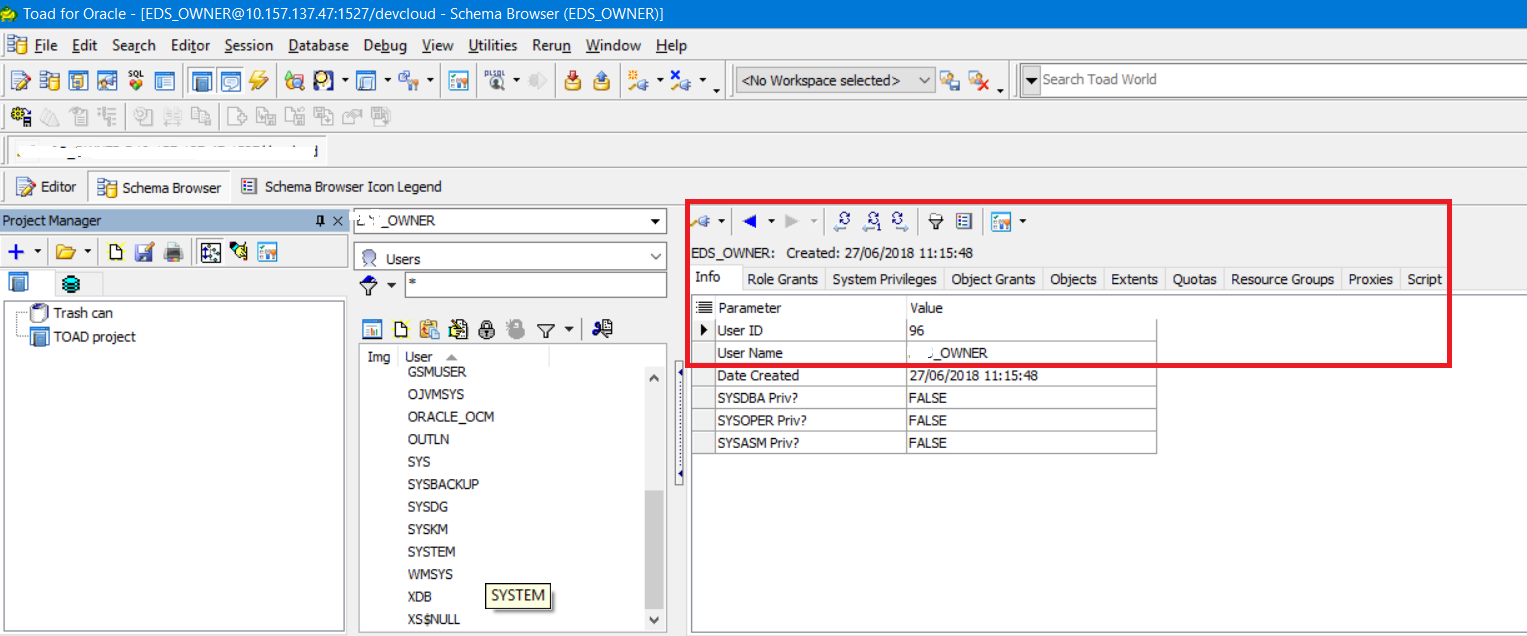Open the PL/SQL debugger search icon
This screenshot has height=636, width=1527.
pos(496,80)
